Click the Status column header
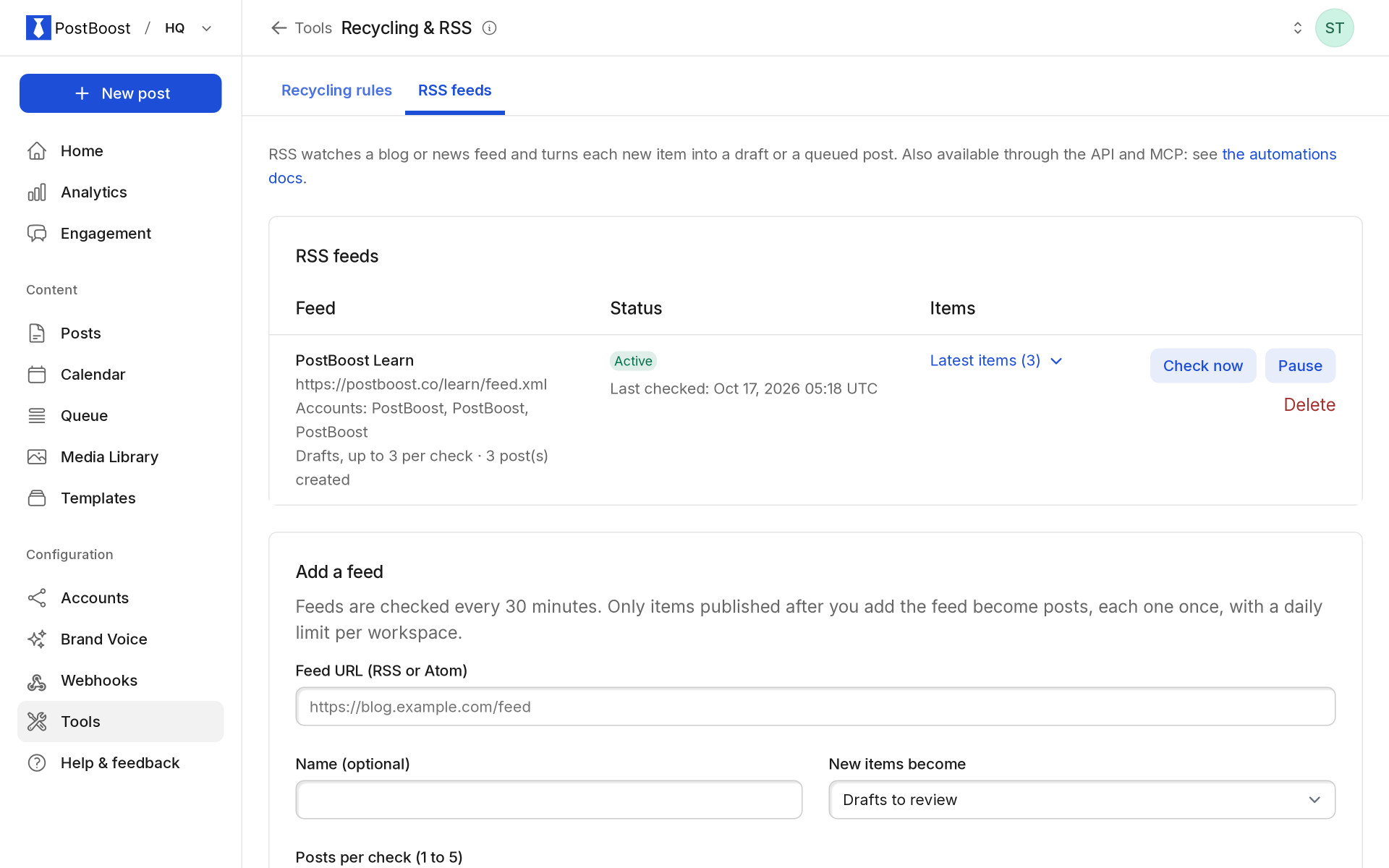Viewport: 1389px width, 868px height. [x=636, y=309]
